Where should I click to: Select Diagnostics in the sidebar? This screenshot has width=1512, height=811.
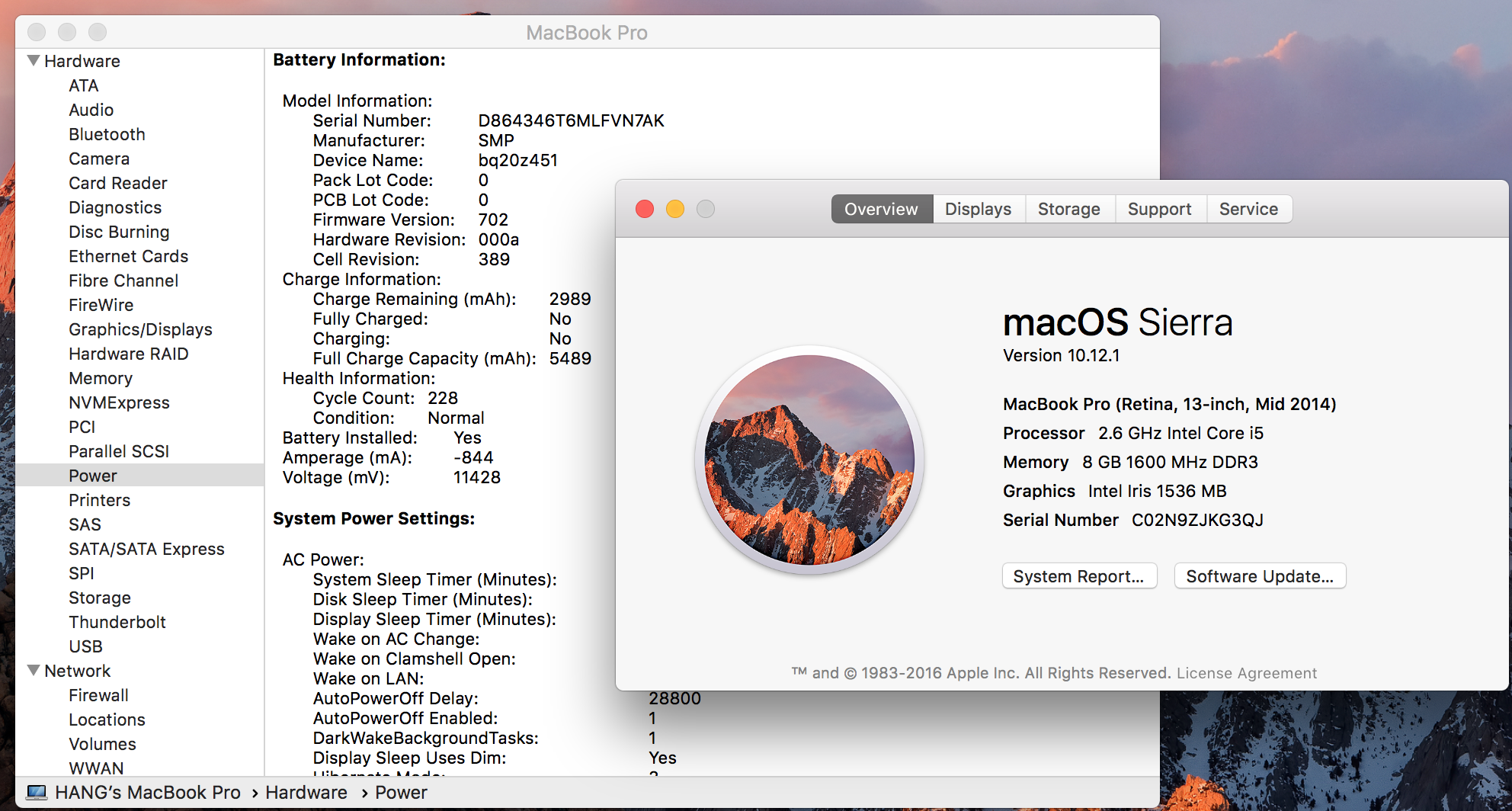[x=115, y=207]
